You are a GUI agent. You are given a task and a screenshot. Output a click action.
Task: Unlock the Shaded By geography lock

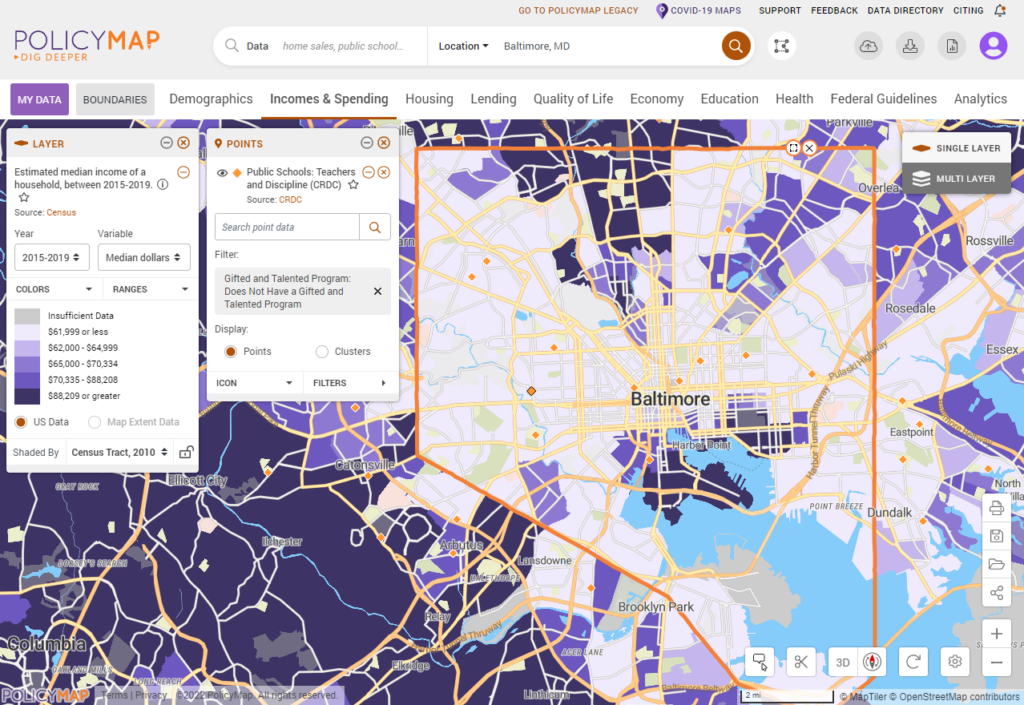186,452
